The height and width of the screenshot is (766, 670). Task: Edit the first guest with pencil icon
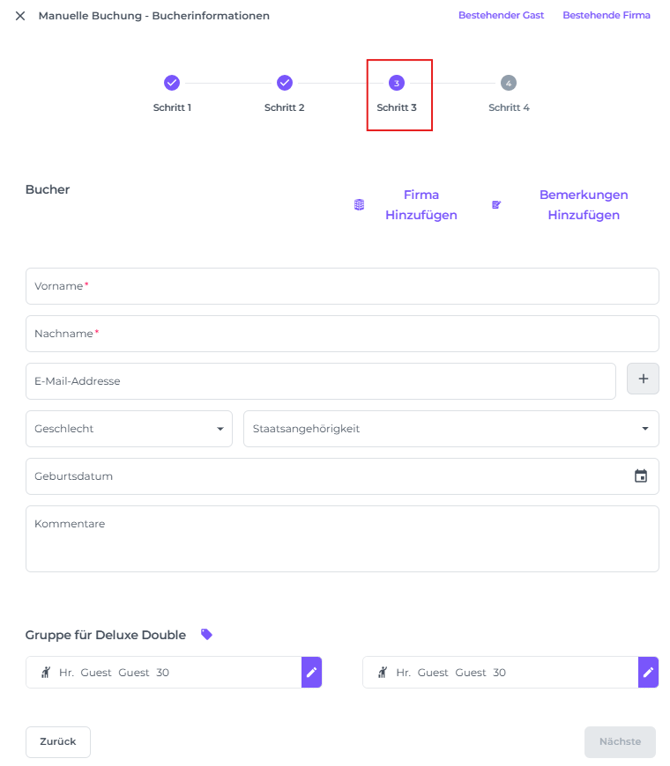click(x=312, y=672)
